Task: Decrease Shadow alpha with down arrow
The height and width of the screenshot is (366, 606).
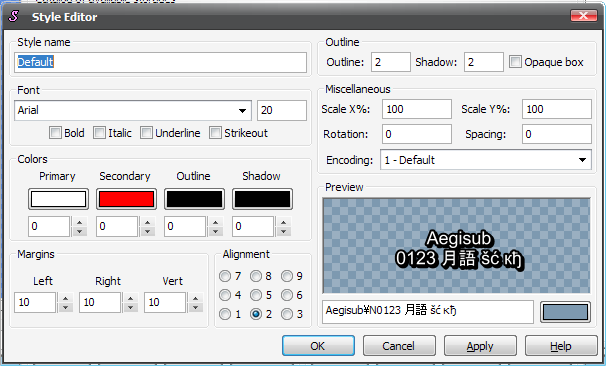Action: click(283, 231)
